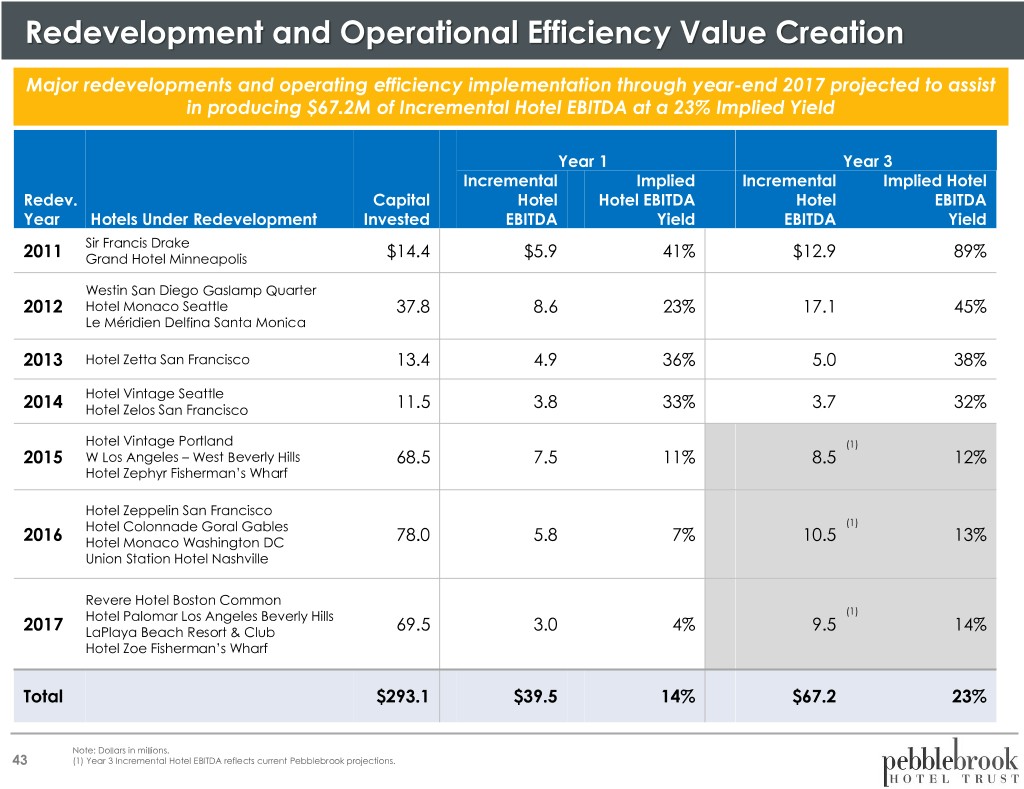The width and height of the screenshot is (1024, 789).
Task: Click the 23% total implied yield value
Action: (970, 695)
